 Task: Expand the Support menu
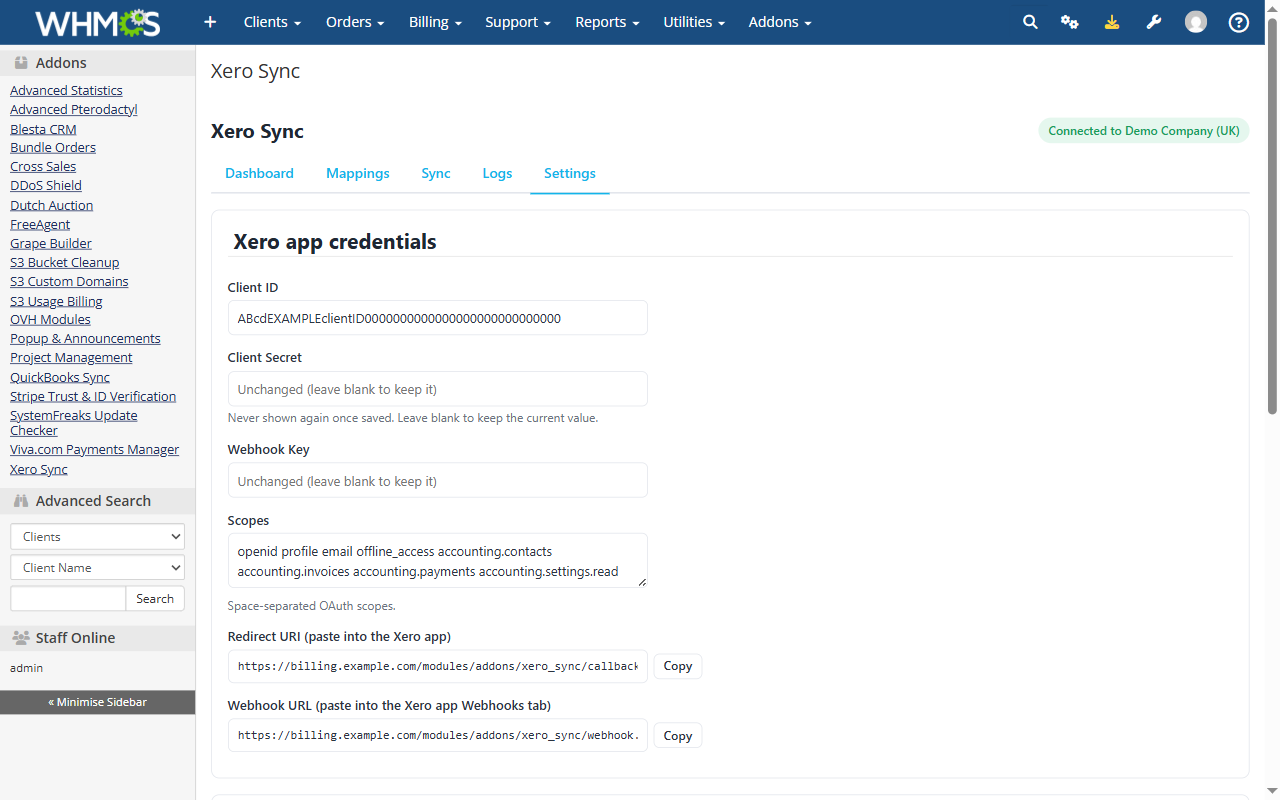518,22
